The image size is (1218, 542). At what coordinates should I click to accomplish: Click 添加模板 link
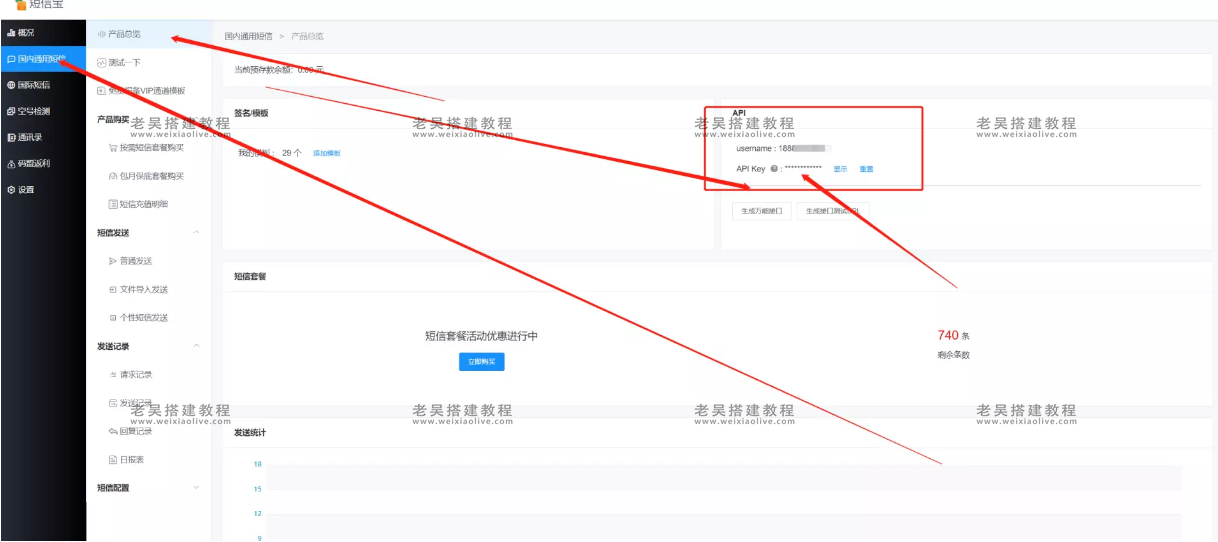click(x=327, y=153)
